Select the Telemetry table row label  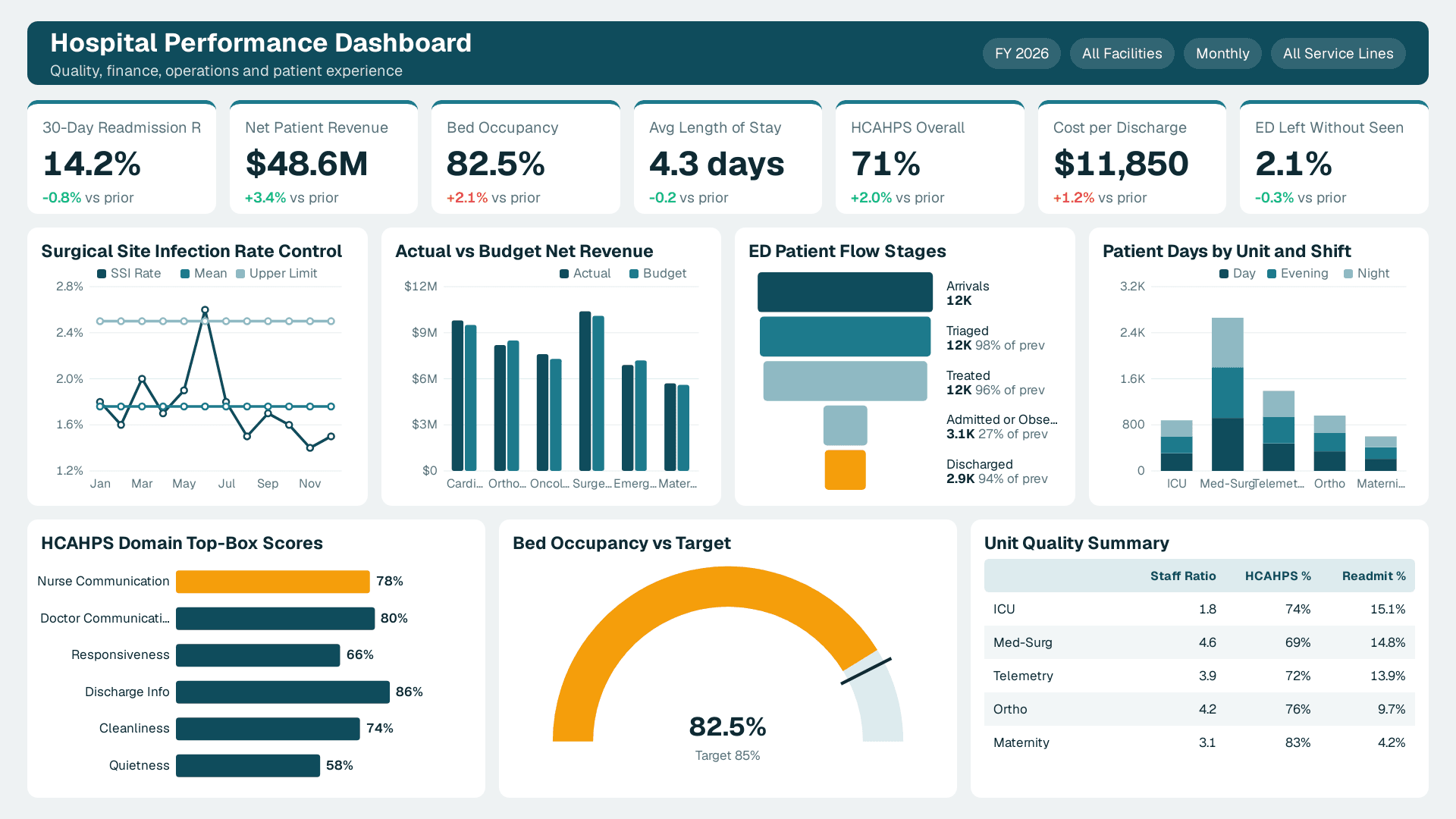[x=1023, y=676]
